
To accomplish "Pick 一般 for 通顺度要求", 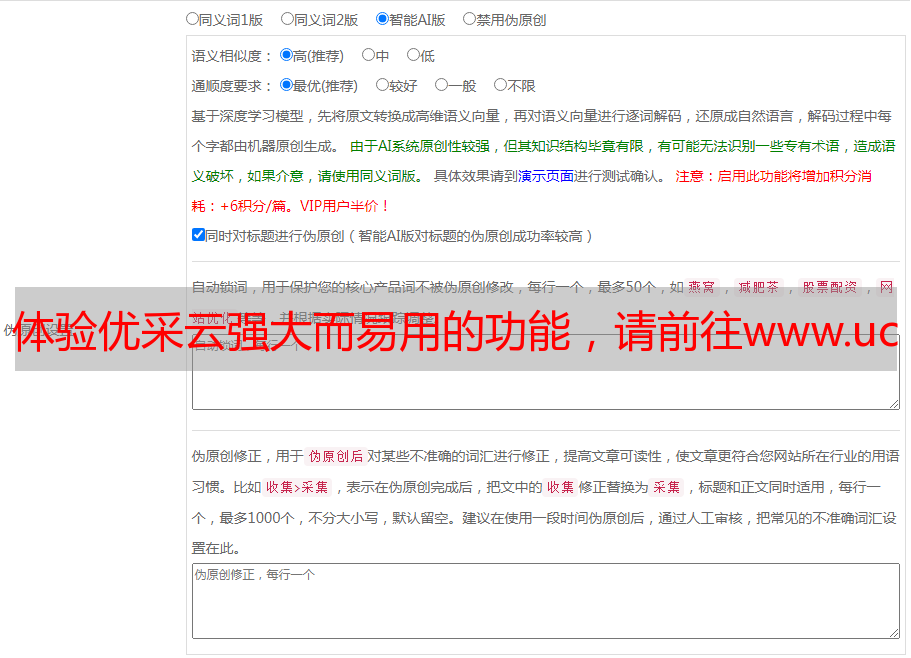I will pos(441,86).
